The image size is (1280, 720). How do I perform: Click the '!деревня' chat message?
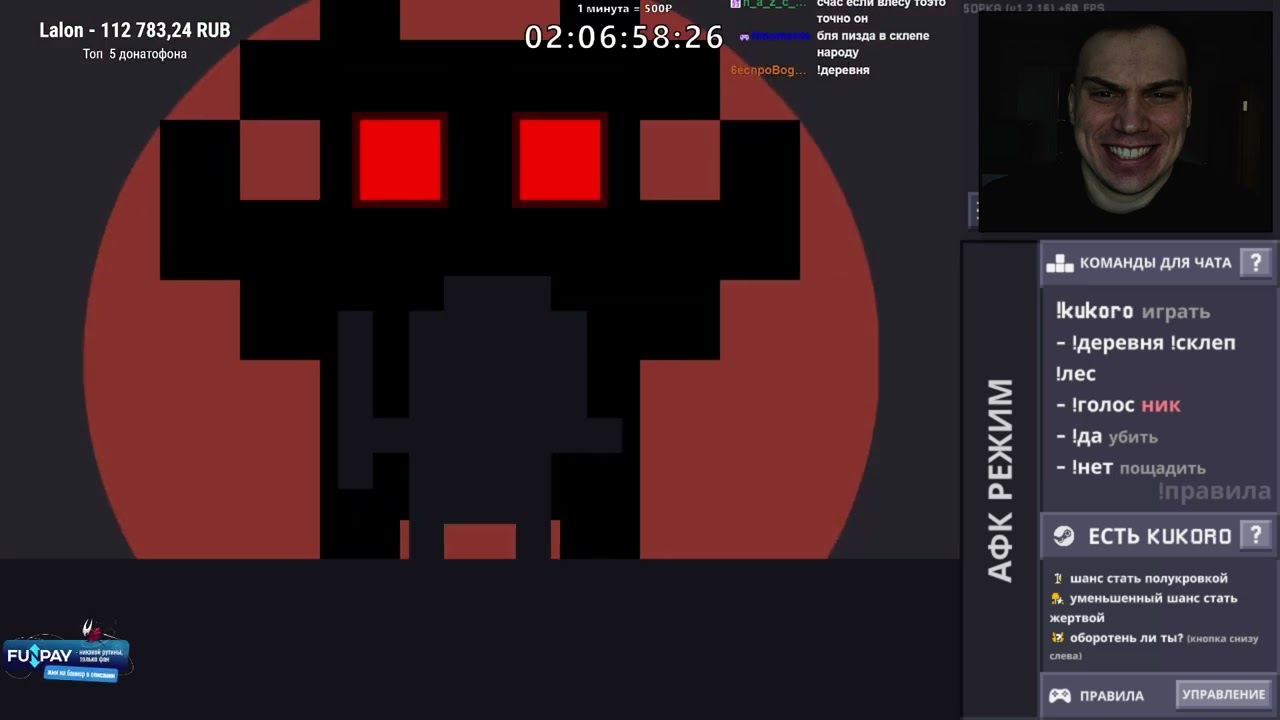click(x=843, y=70)
